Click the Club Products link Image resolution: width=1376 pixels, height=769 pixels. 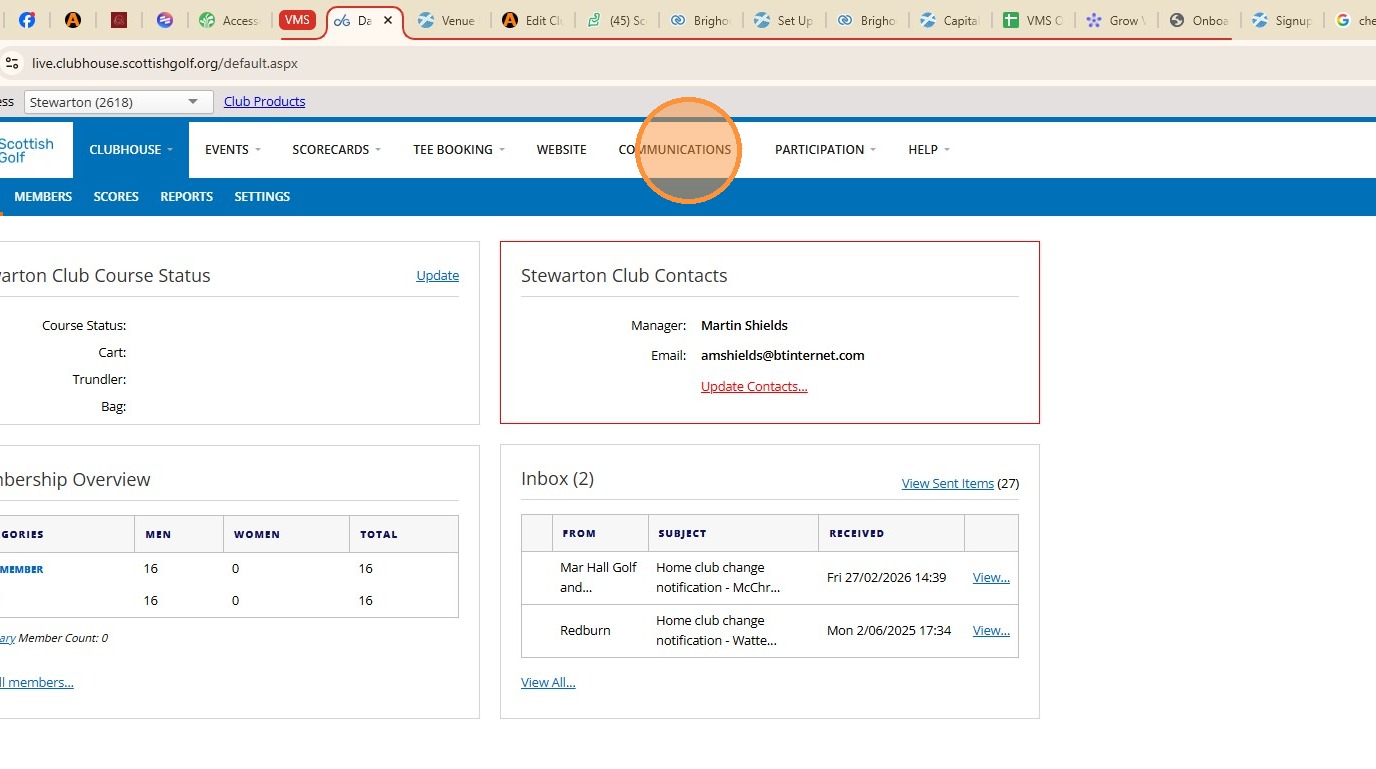tap(265, 102)
